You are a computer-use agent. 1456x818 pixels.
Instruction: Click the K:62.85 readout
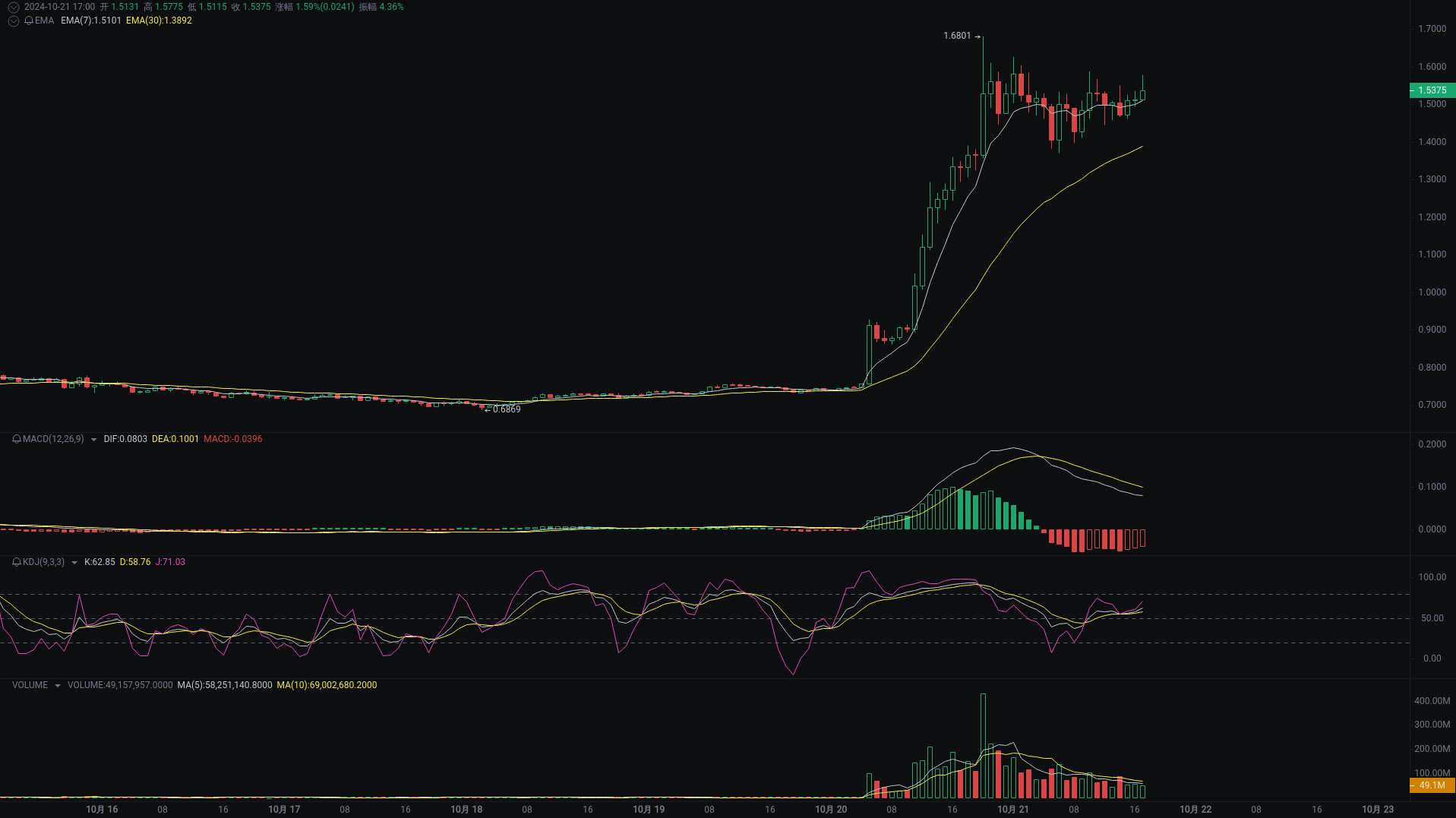tap(99, 562)
